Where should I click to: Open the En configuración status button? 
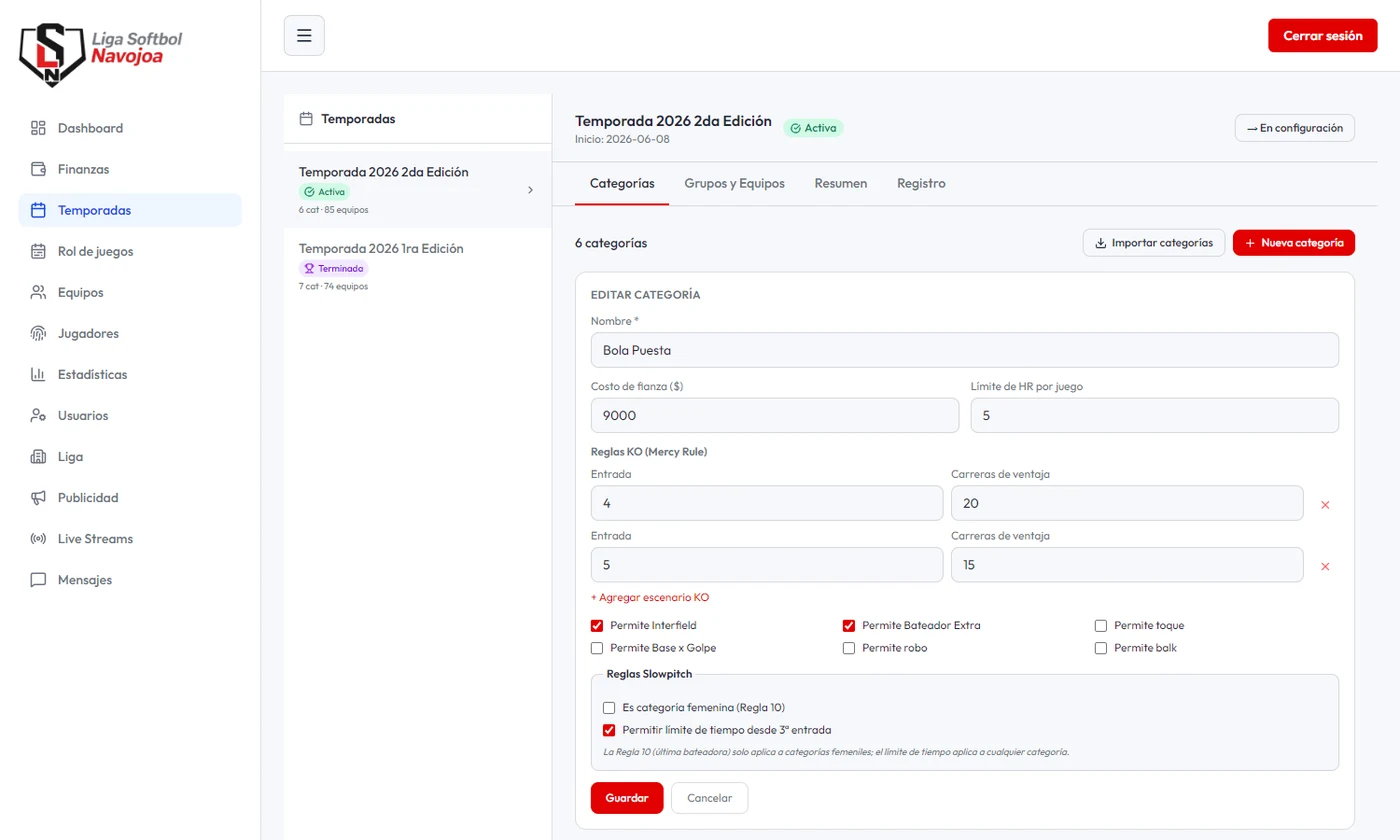click(1295, 128)
